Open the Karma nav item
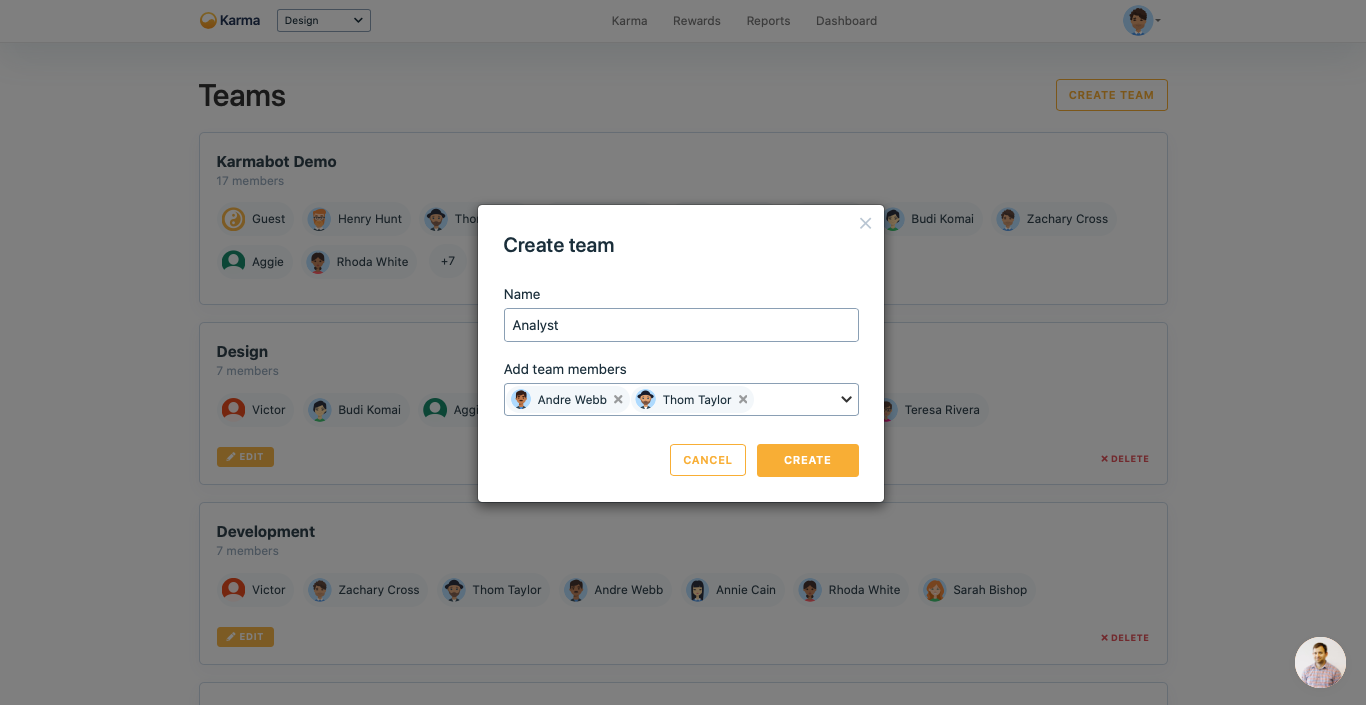Screen dimensions: 1366x705 tap(629, 21)
